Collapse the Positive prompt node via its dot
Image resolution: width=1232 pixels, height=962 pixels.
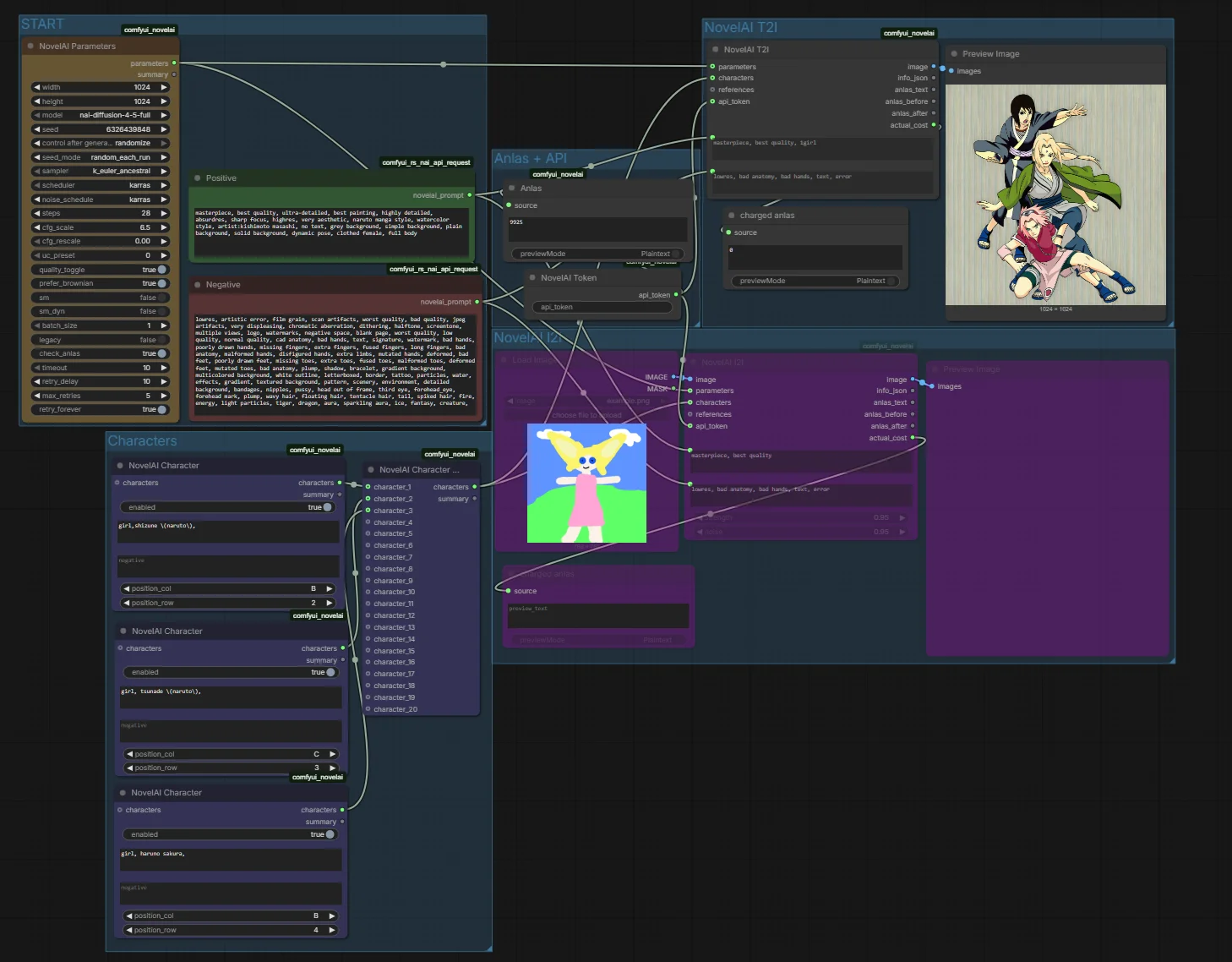coord(198,178)
